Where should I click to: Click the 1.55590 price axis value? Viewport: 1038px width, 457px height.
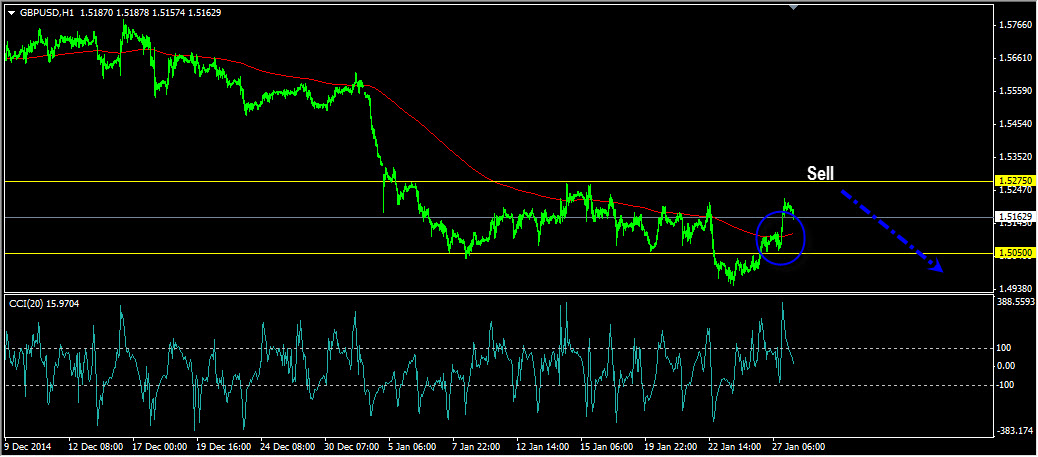(1017, 91)
